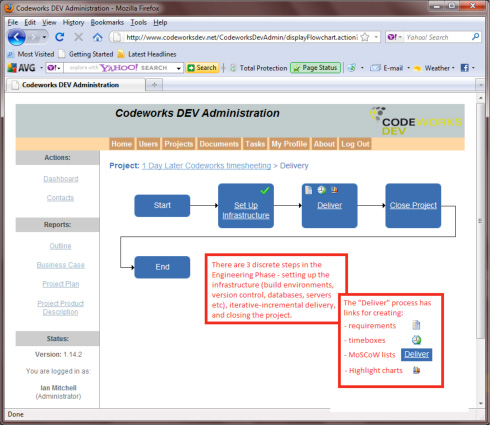Click the stop loading X icon
493x425 pixels.
point(78,37)
